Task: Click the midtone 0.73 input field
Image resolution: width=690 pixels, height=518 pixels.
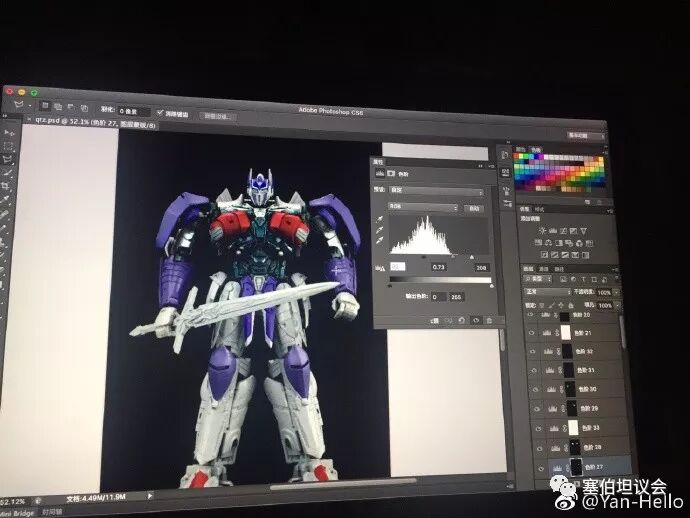Action: click(x=439, y=267)
